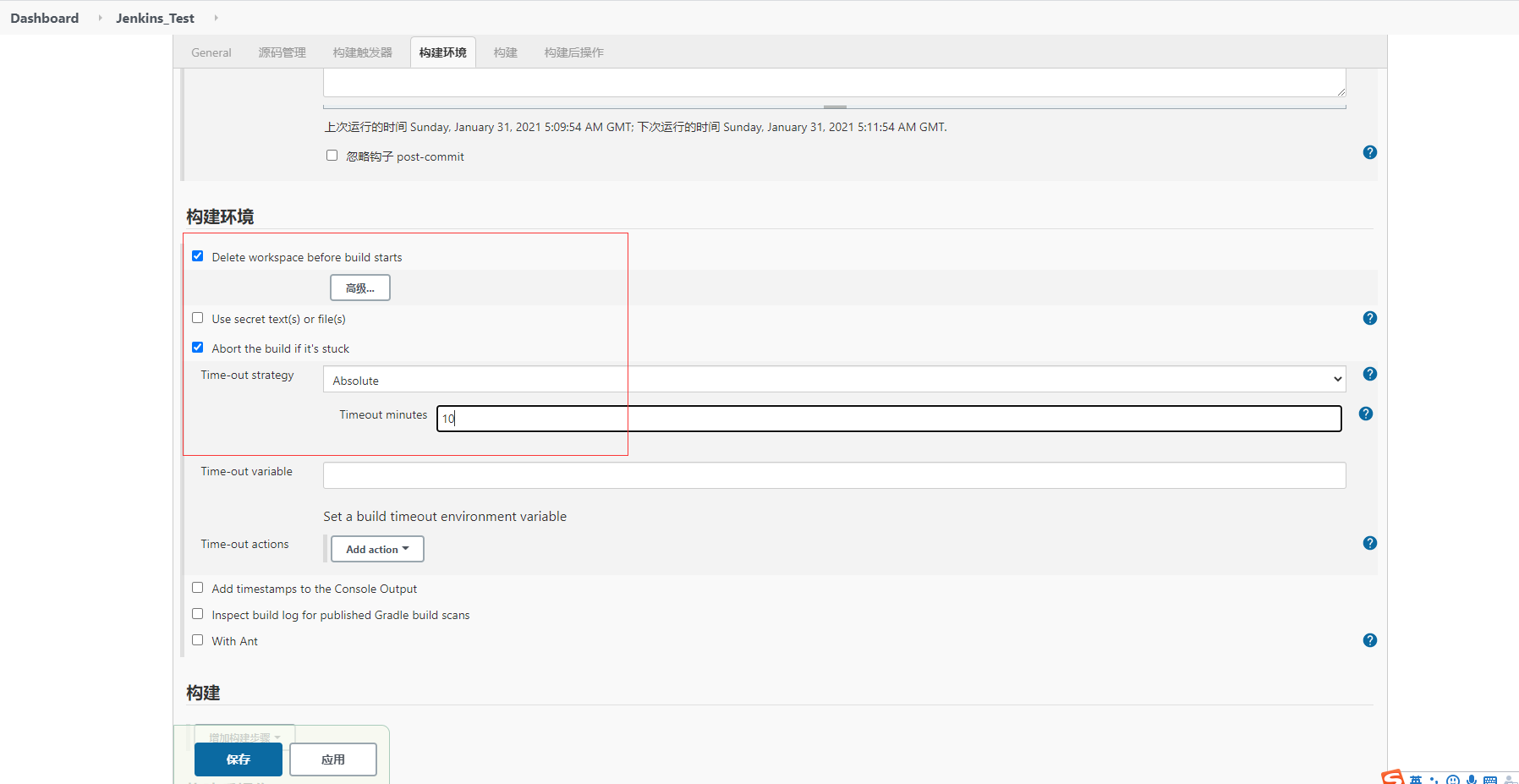Check Inspect build log for Gradle scans

pos(198,614)
